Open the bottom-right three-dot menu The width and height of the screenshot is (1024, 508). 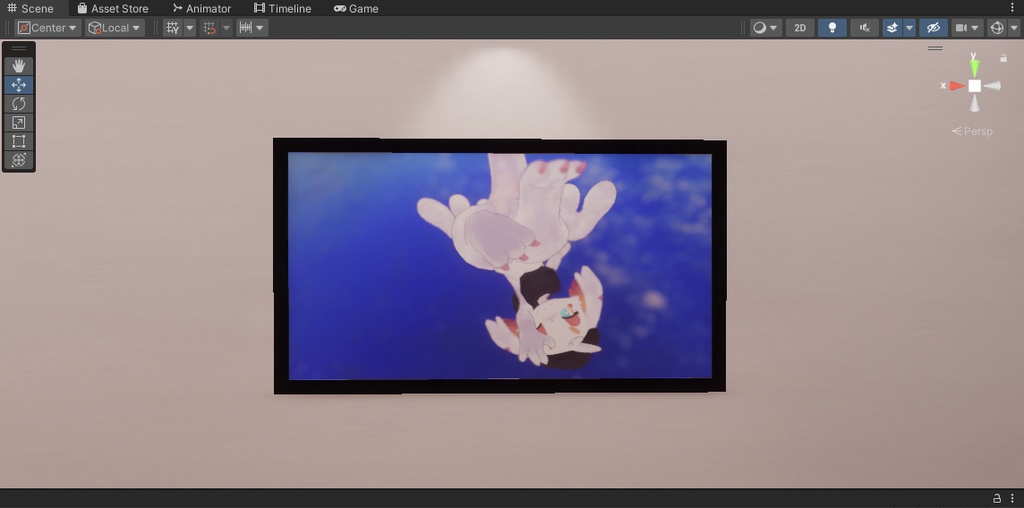coord(1012,498)
